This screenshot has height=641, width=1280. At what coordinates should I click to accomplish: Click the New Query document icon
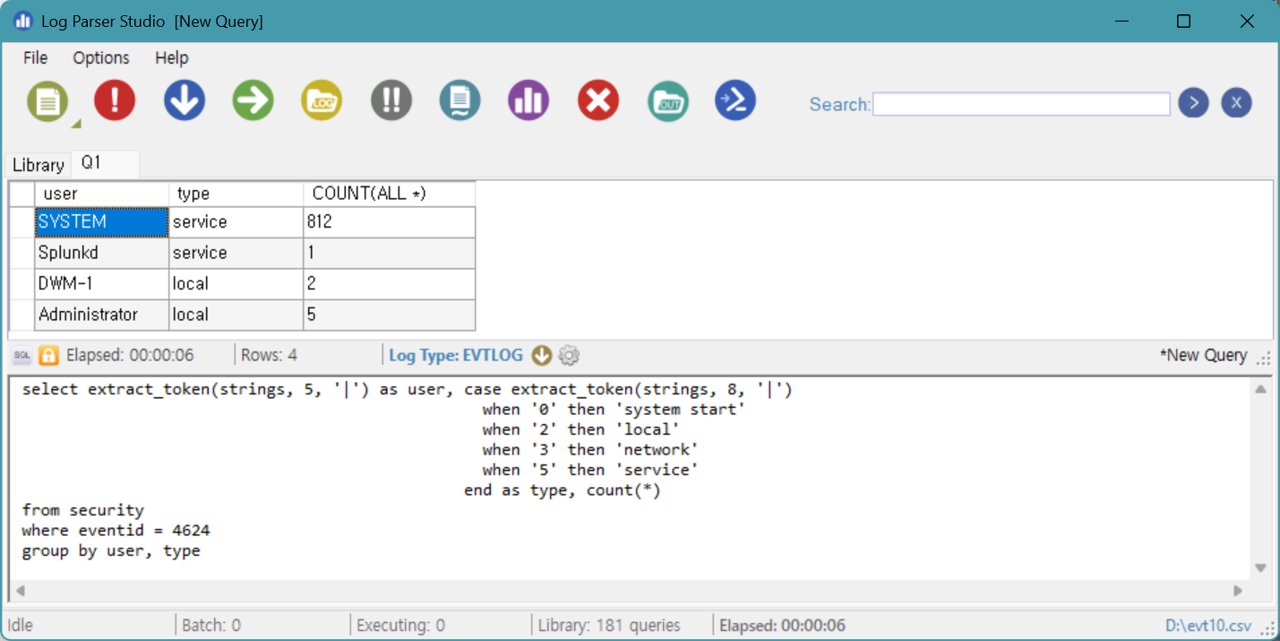pos(47,101)
